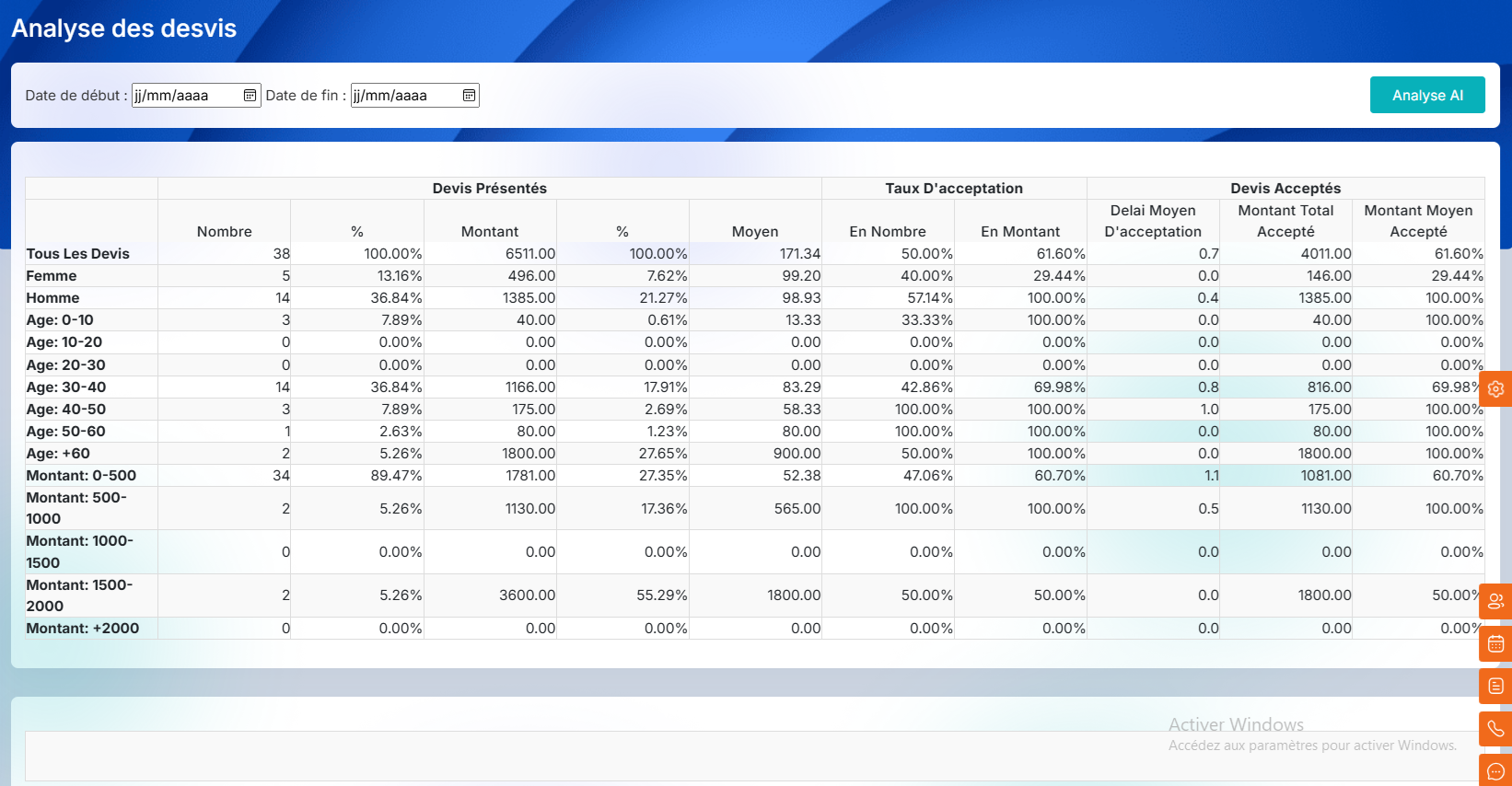Click inside the Date de début text field
Image resolution: width=1512 pixels, height=786 pixels.
(x=184, y=96)
